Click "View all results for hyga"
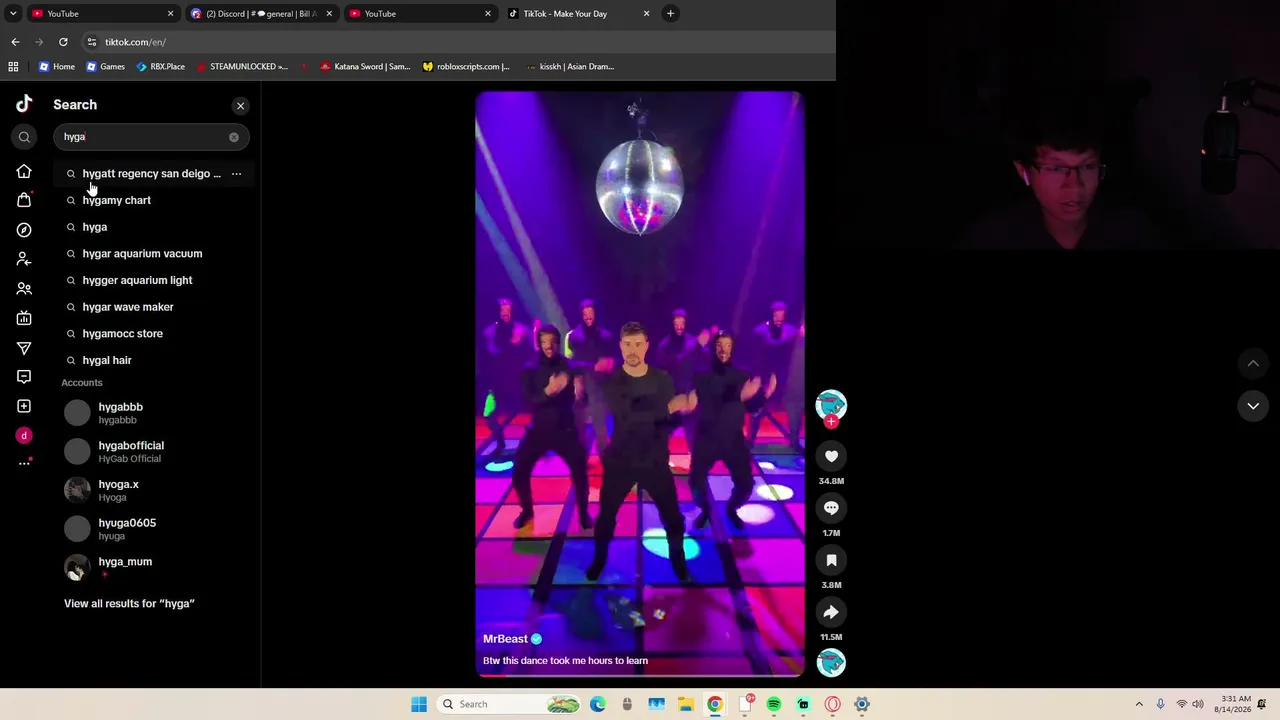 pyautogui.click(x=129, y=604)
